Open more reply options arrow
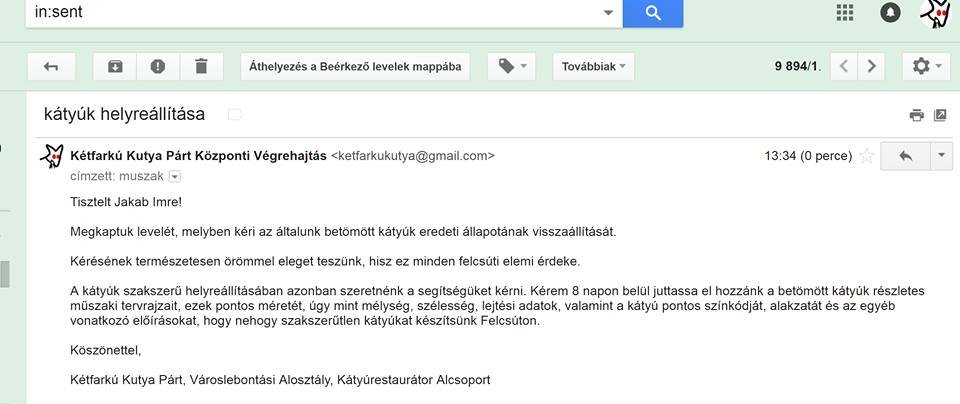This screenshot has width=960, height=404. tap(942, 156)
